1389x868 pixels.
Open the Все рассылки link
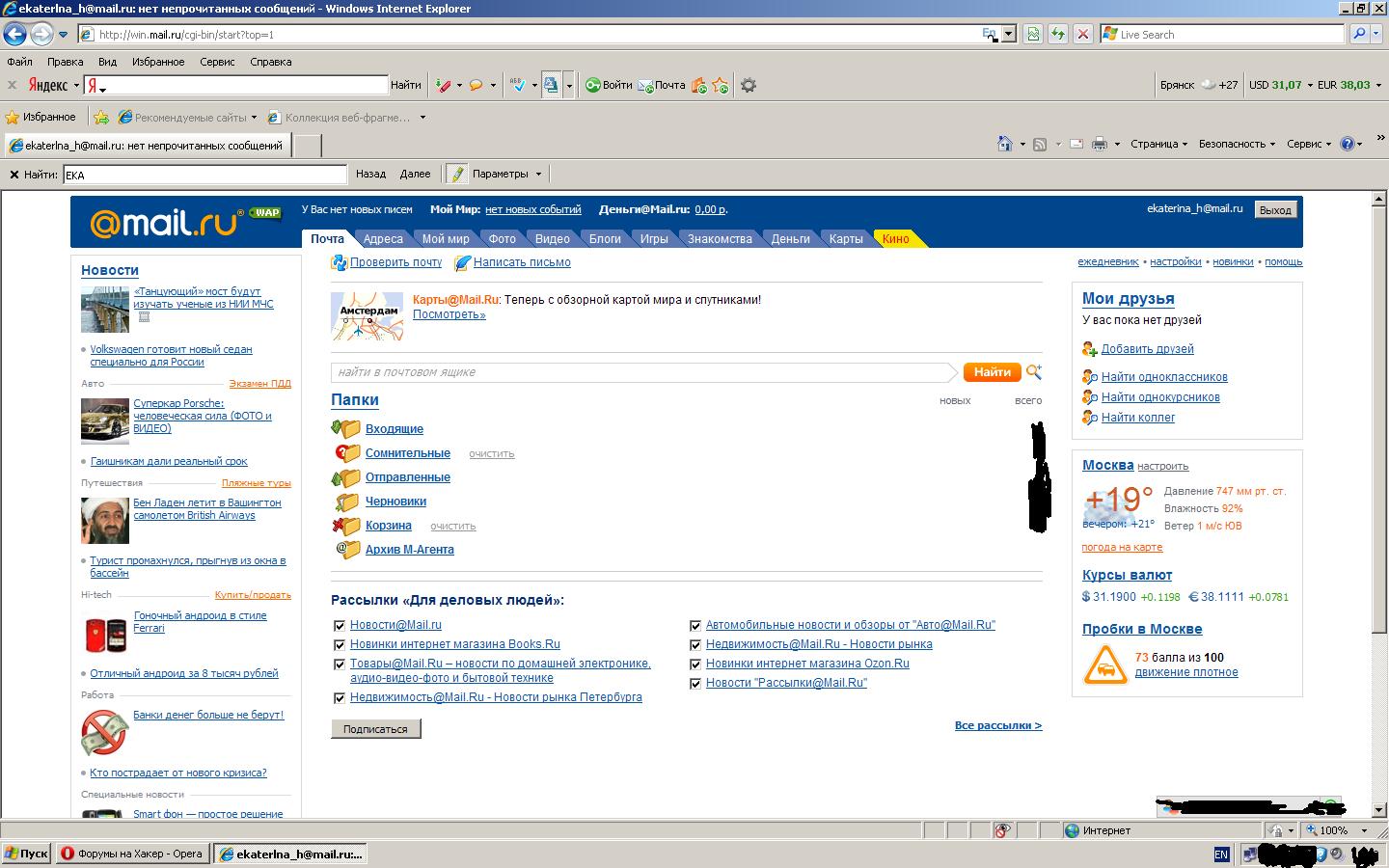[x=998, y=725]
